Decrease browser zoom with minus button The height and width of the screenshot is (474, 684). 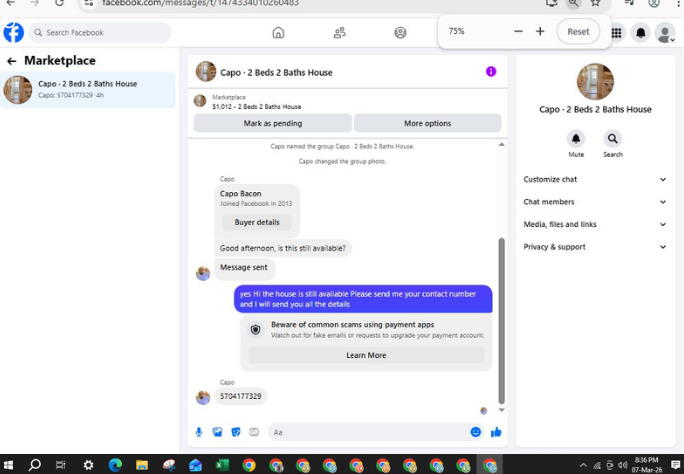pos(518,31)
